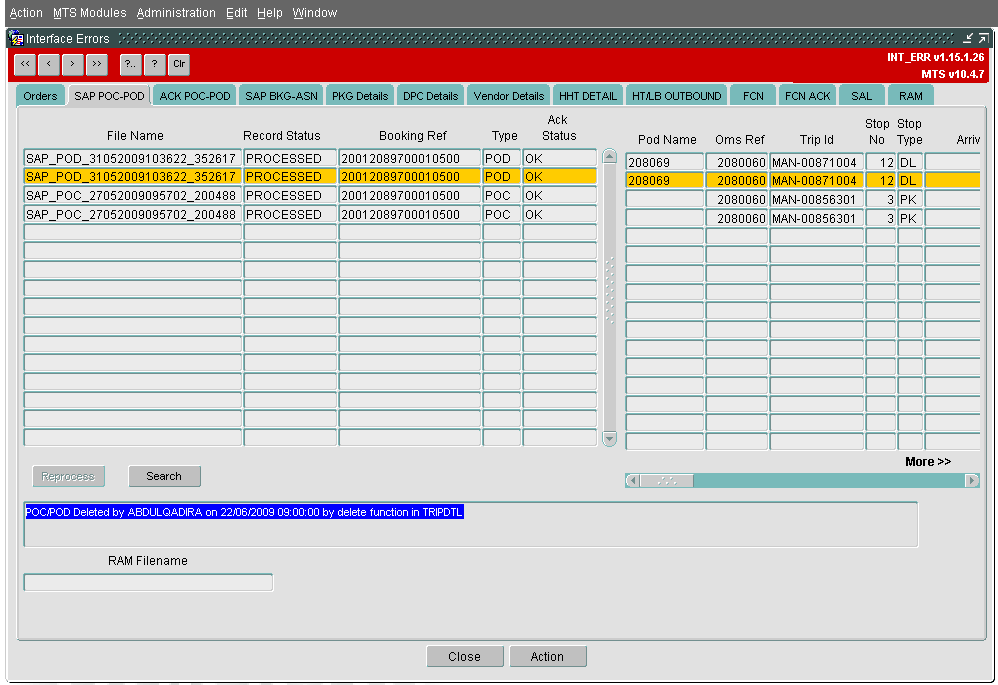This screenshot has width=998, height=685.
Task: Click the horizontal scrollbar left arrow
Action: point(632,481)
